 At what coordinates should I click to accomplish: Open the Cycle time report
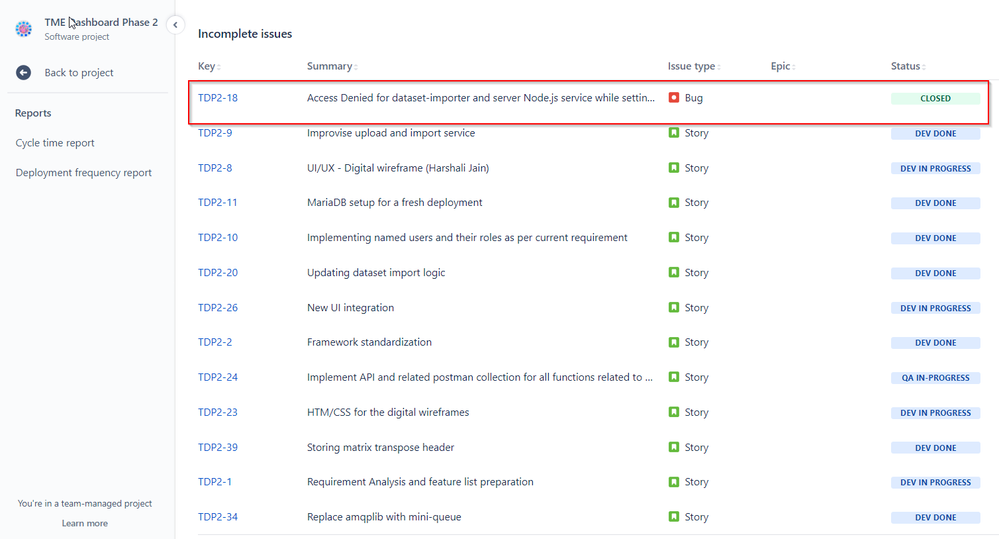coord(55,143)
